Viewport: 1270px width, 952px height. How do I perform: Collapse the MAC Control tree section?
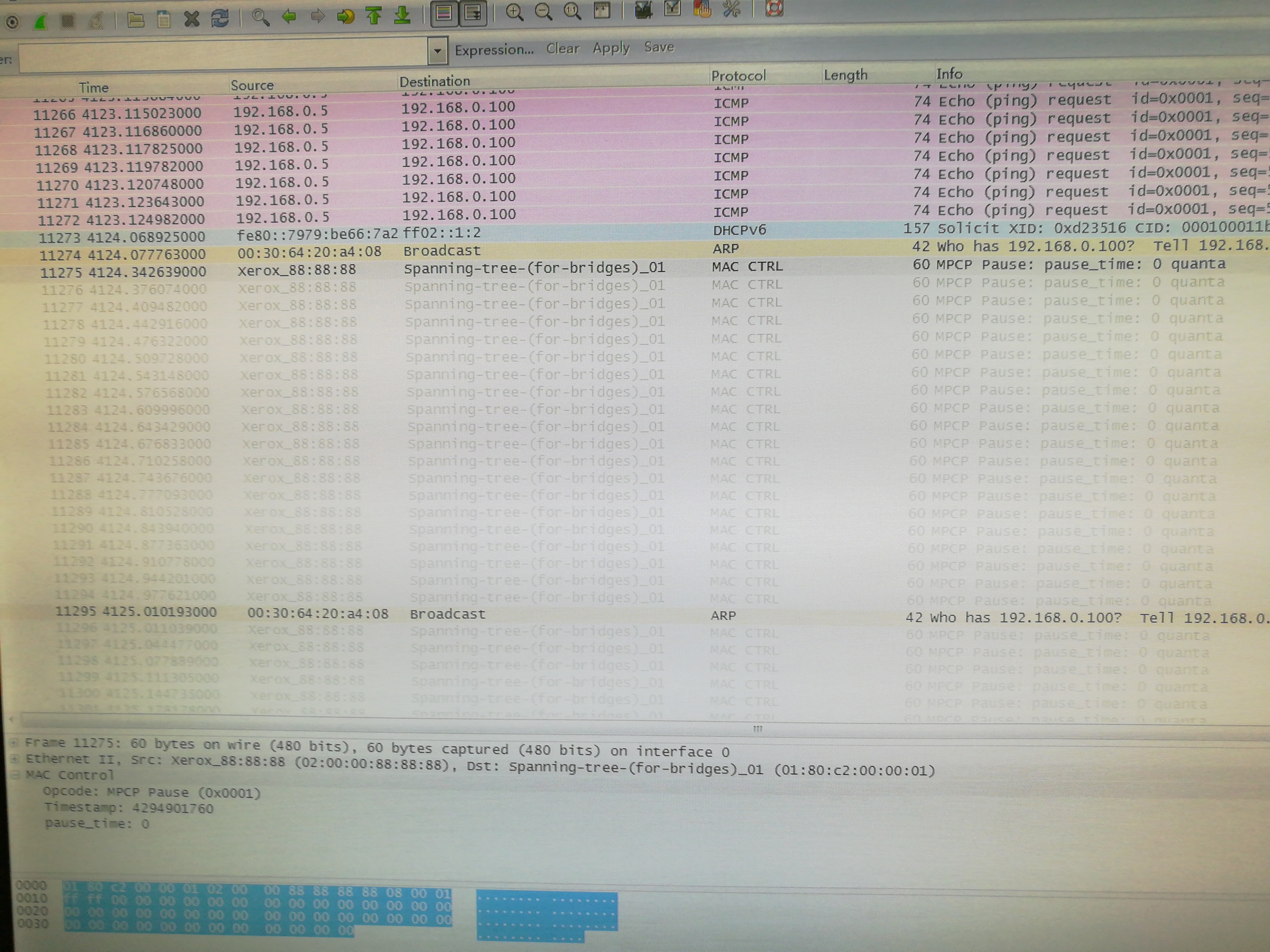[x=16, y=775]
